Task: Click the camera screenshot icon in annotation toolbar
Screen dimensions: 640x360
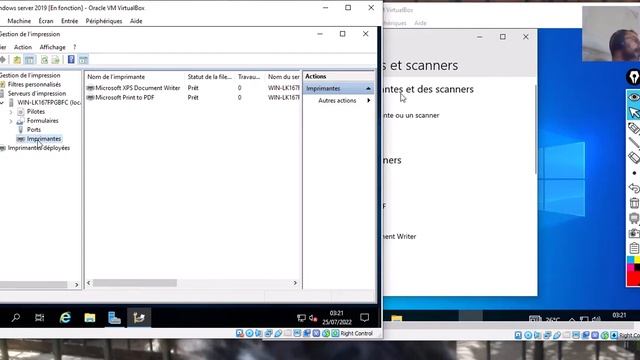Action: [634, 233]
